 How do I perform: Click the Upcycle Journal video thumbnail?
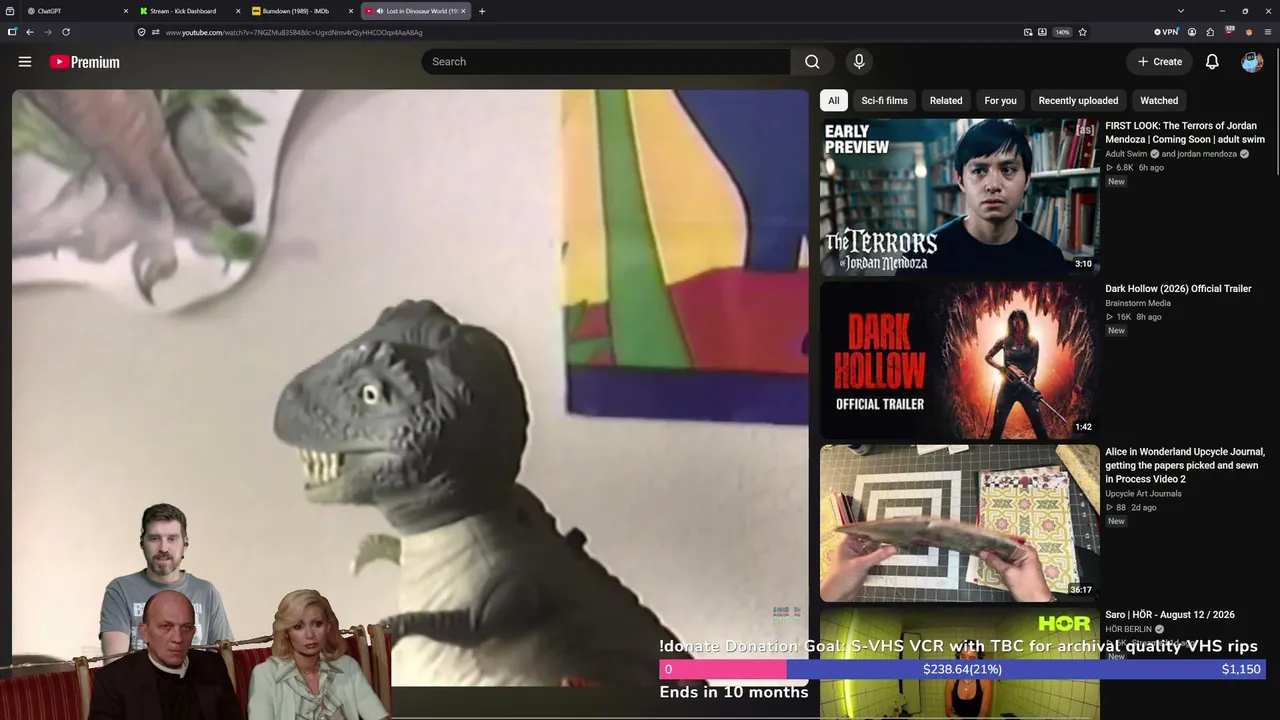click(x=960, y=523)
